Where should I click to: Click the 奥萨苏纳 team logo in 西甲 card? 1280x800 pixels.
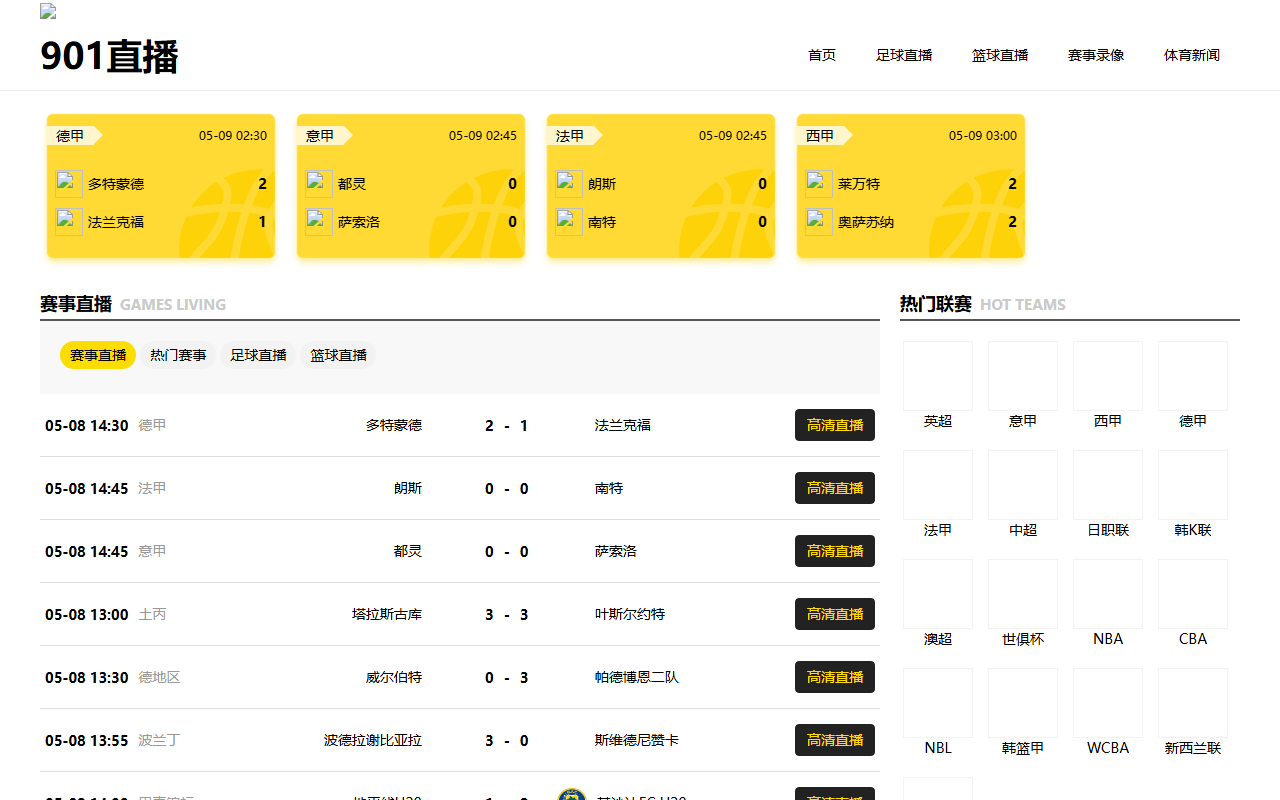819,222
